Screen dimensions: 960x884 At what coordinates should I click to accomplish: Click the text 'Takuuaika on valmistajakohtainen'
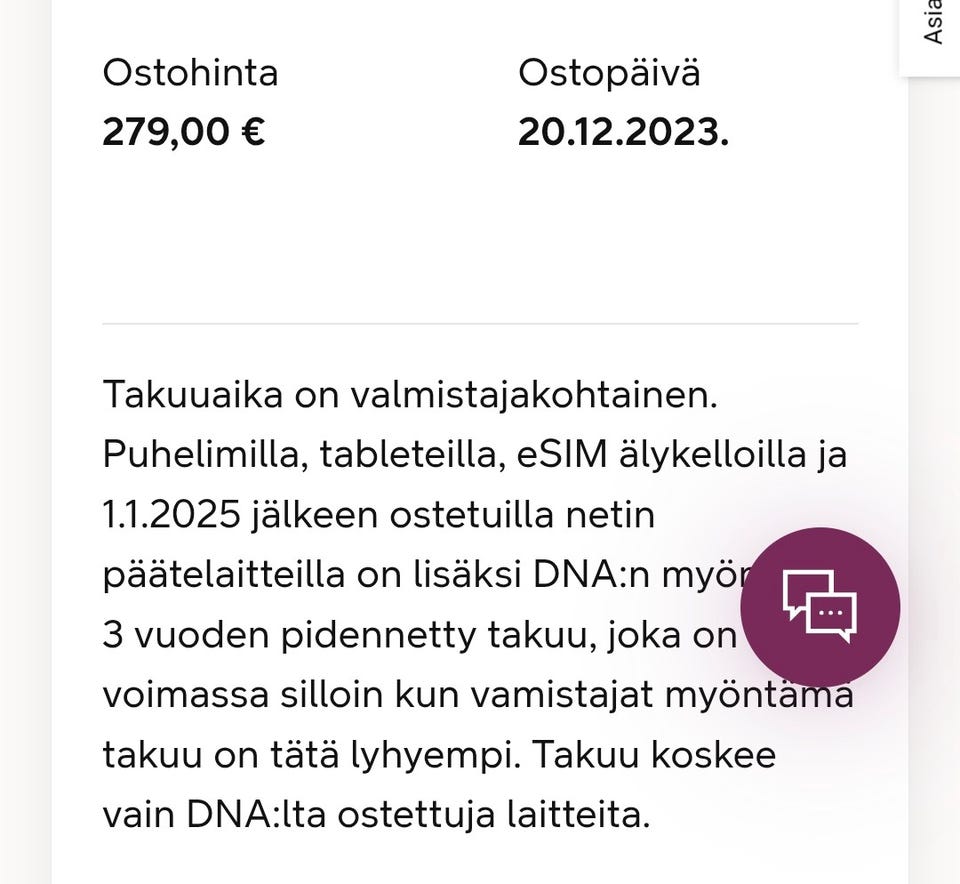410,394
